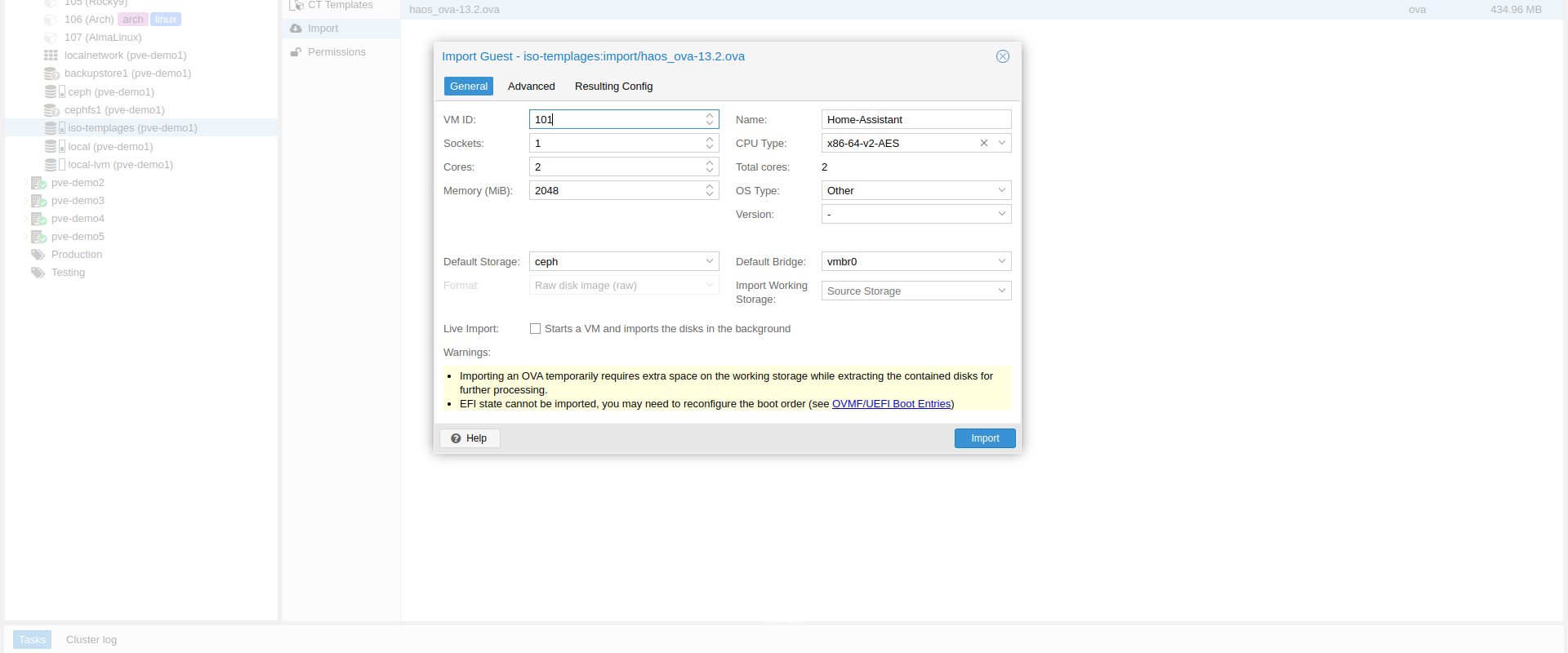
Task: Select node pve-demo2 in tree
Action: click(x=78, y=183)
